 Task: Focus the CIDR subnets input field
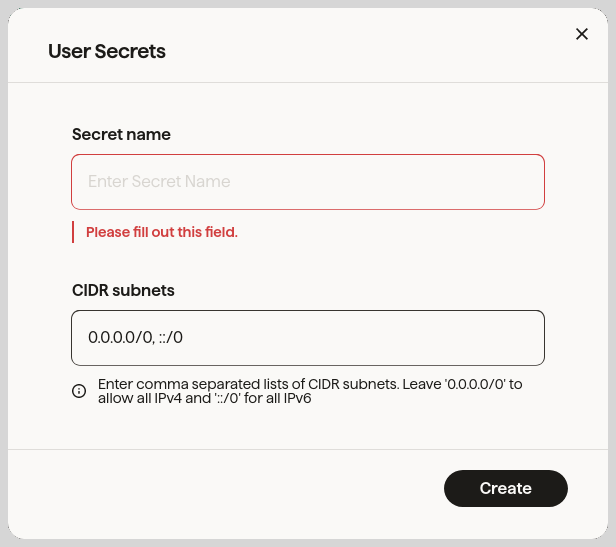[308, 338]
